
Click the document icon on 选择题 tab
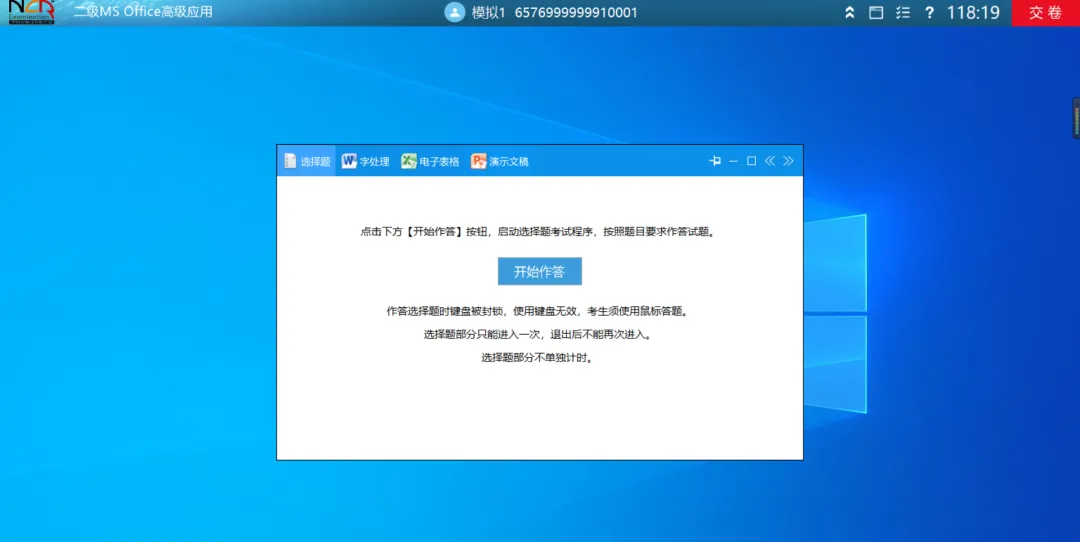[290, 161]
